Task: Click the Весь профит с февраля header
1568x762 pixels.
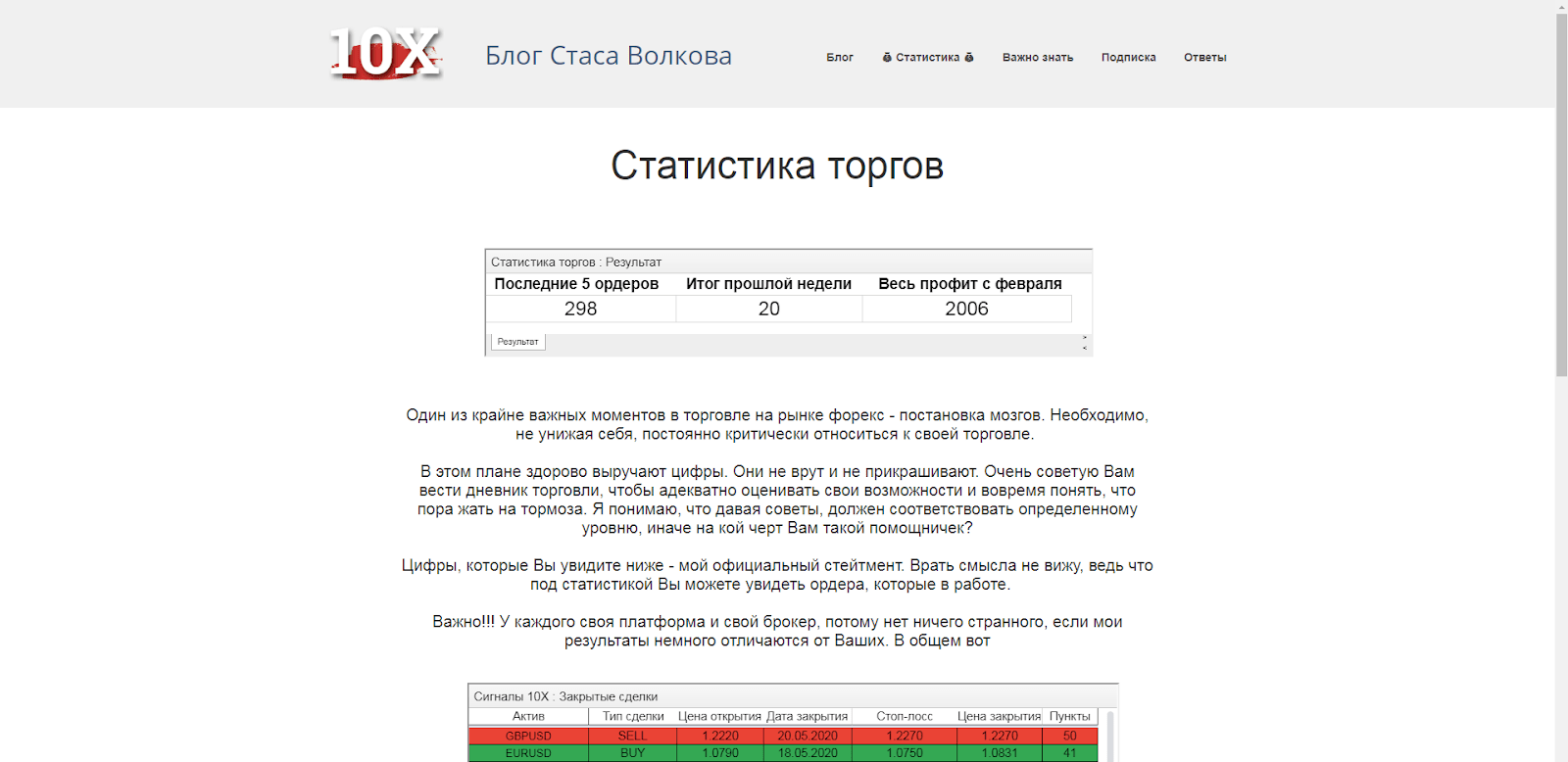Action: 970,284
